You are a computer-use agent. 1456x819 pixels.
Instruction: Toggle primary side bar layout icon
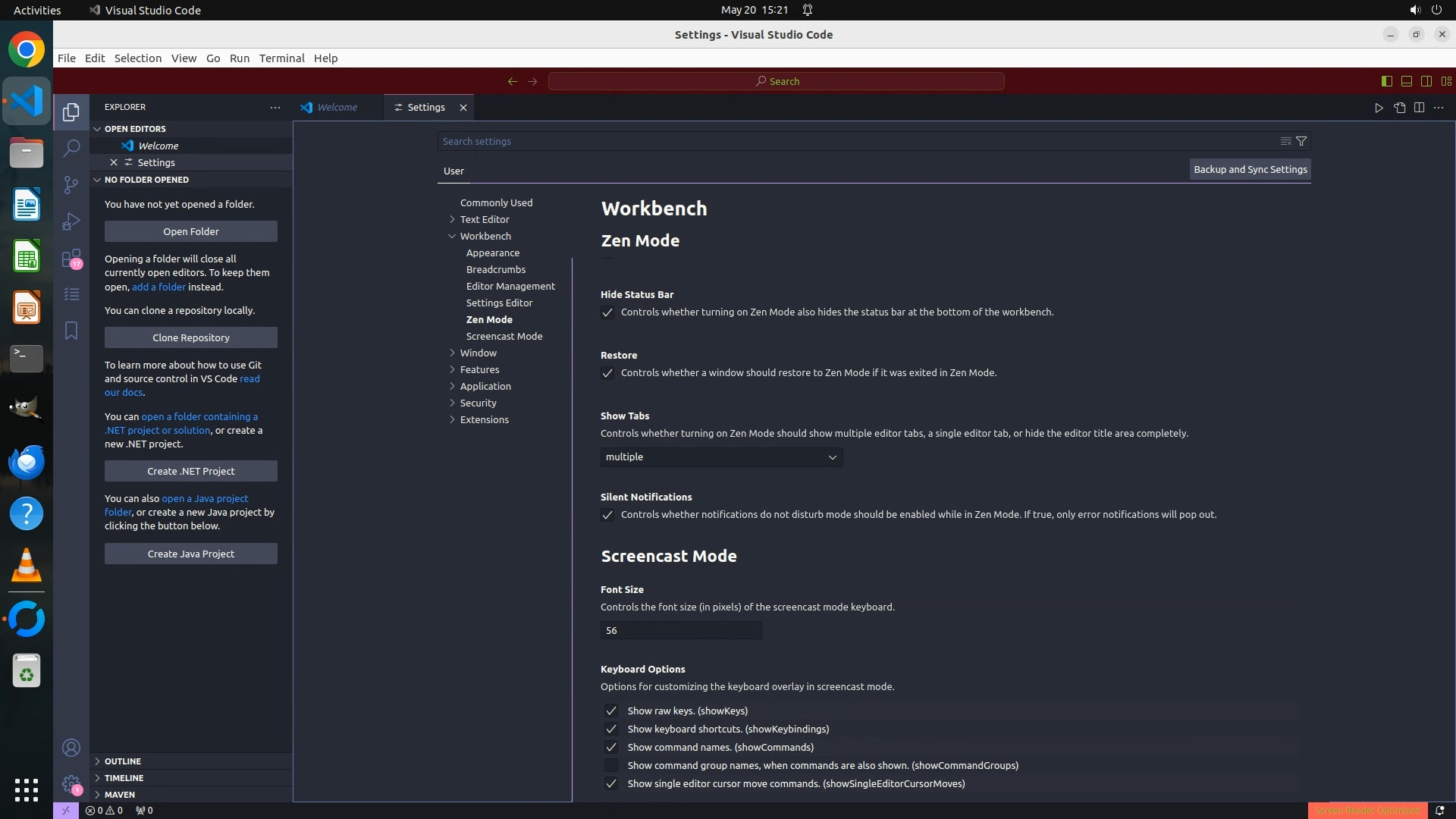coord(1386,81)
